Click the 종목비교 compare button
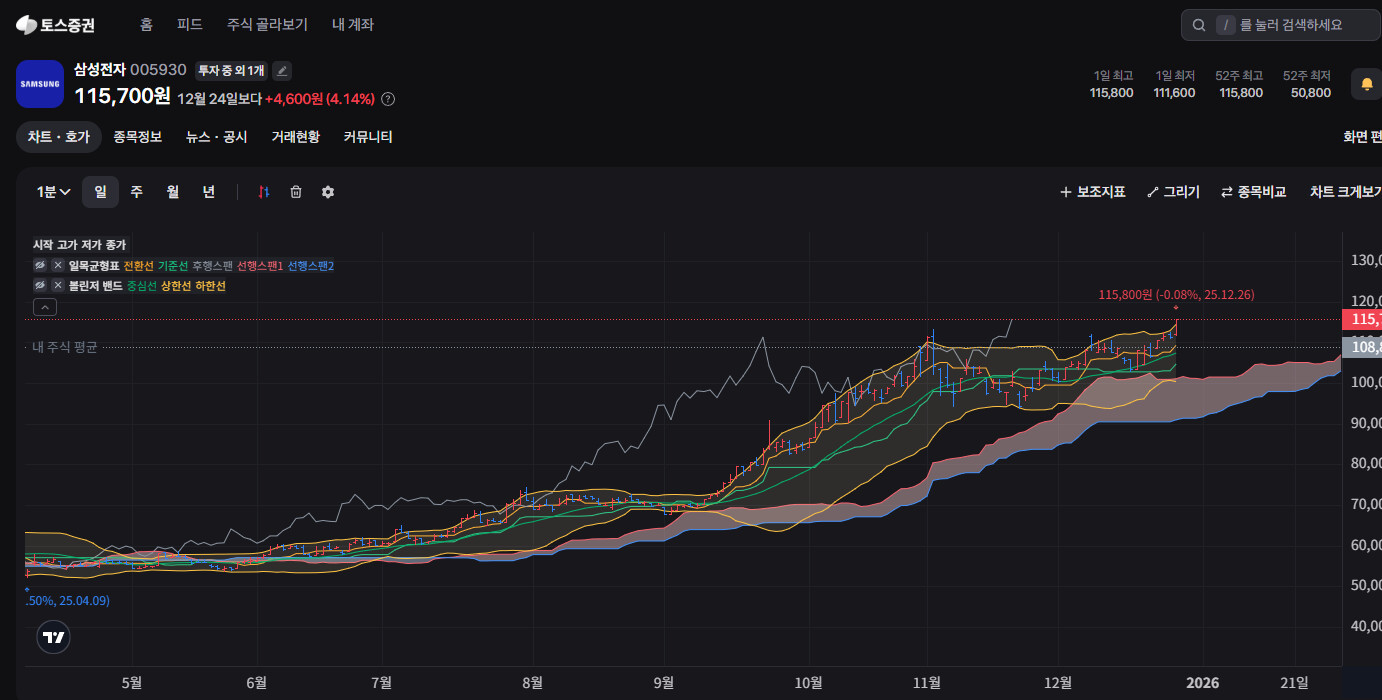Screen dimensions: 1382x700 pyautogui.click(x=1253, y=192)
